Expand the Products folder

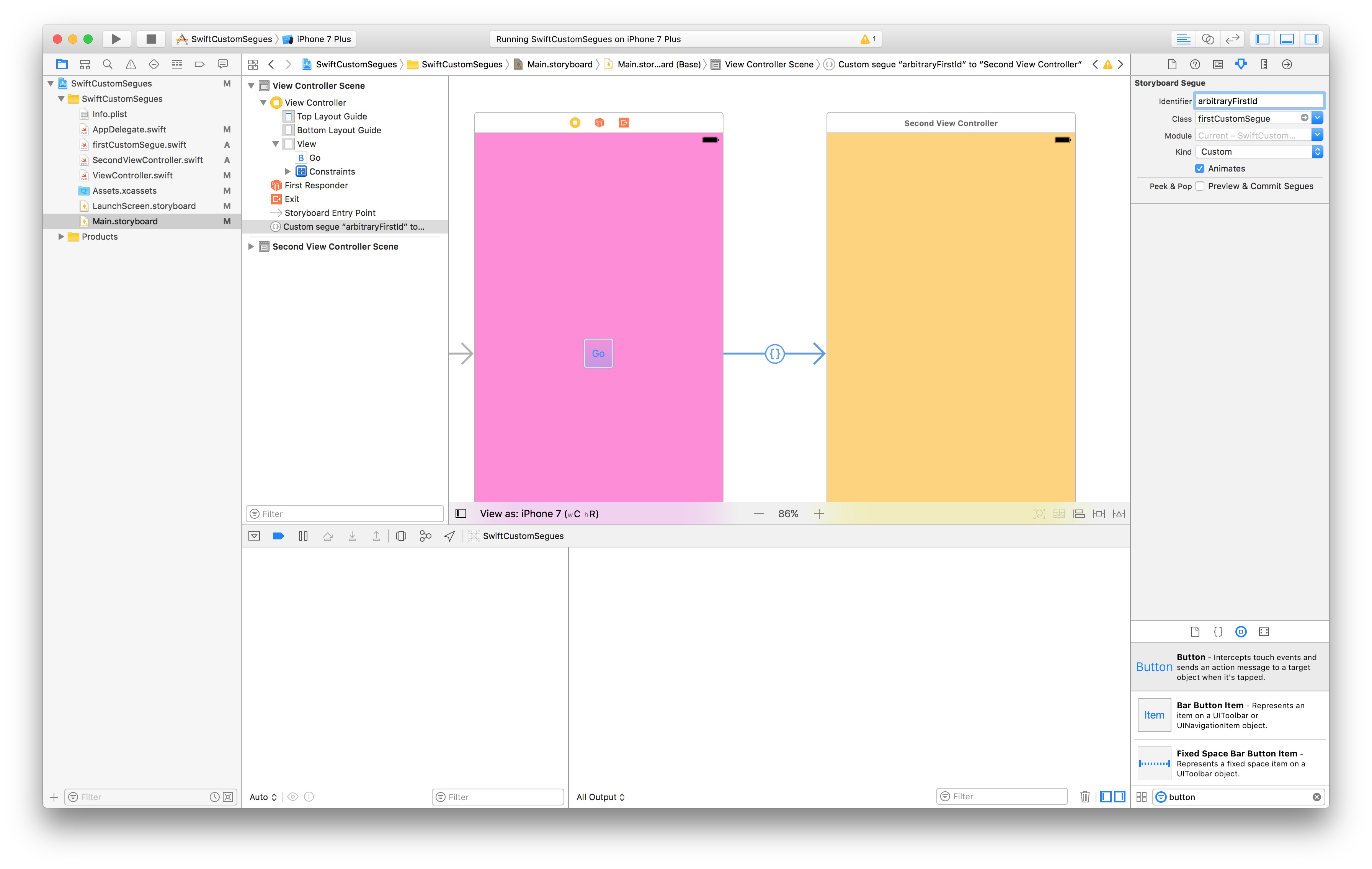tap(61, 237)
